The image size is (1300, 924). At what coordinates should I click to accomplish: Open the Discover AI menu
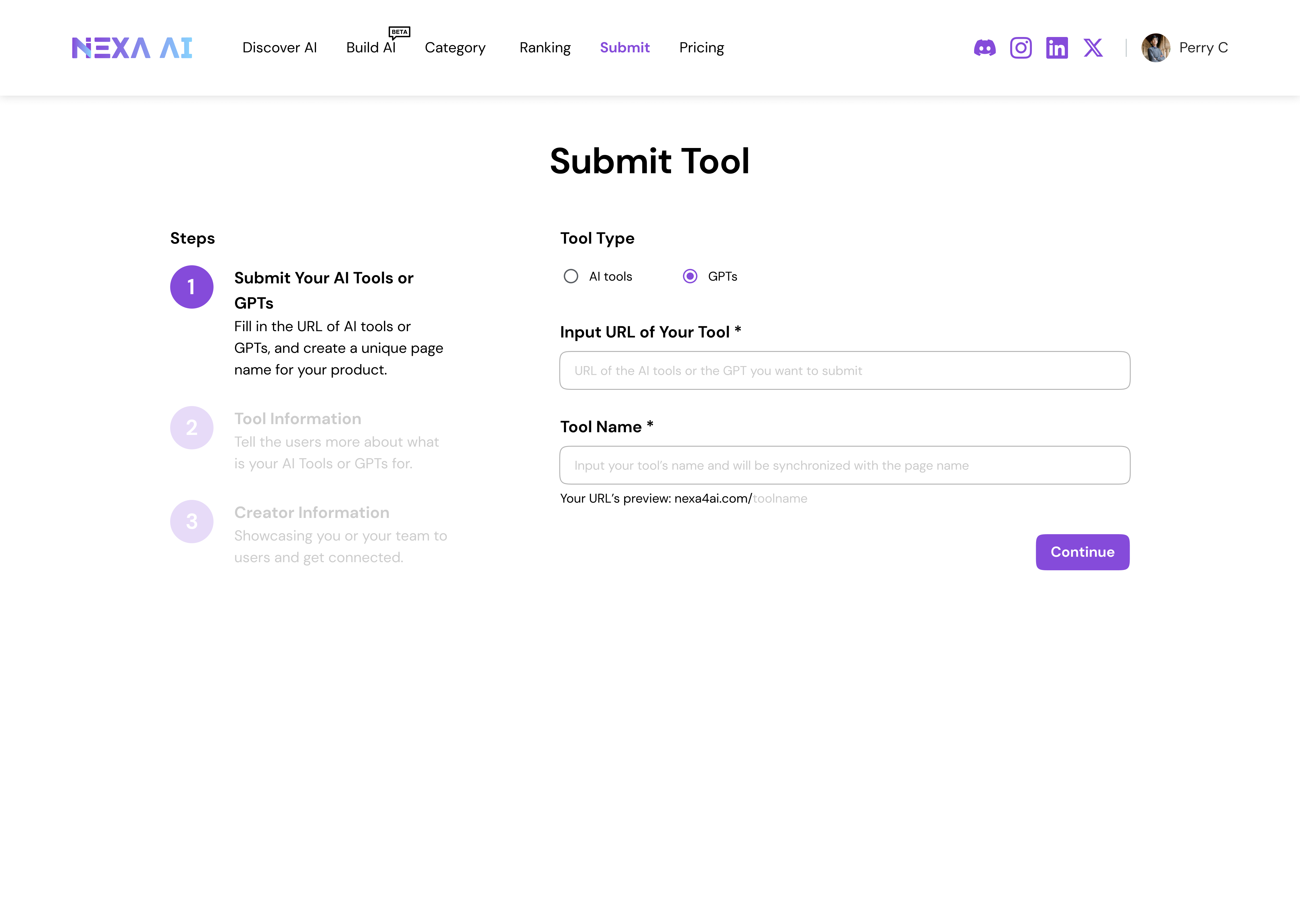click(280, 48)
